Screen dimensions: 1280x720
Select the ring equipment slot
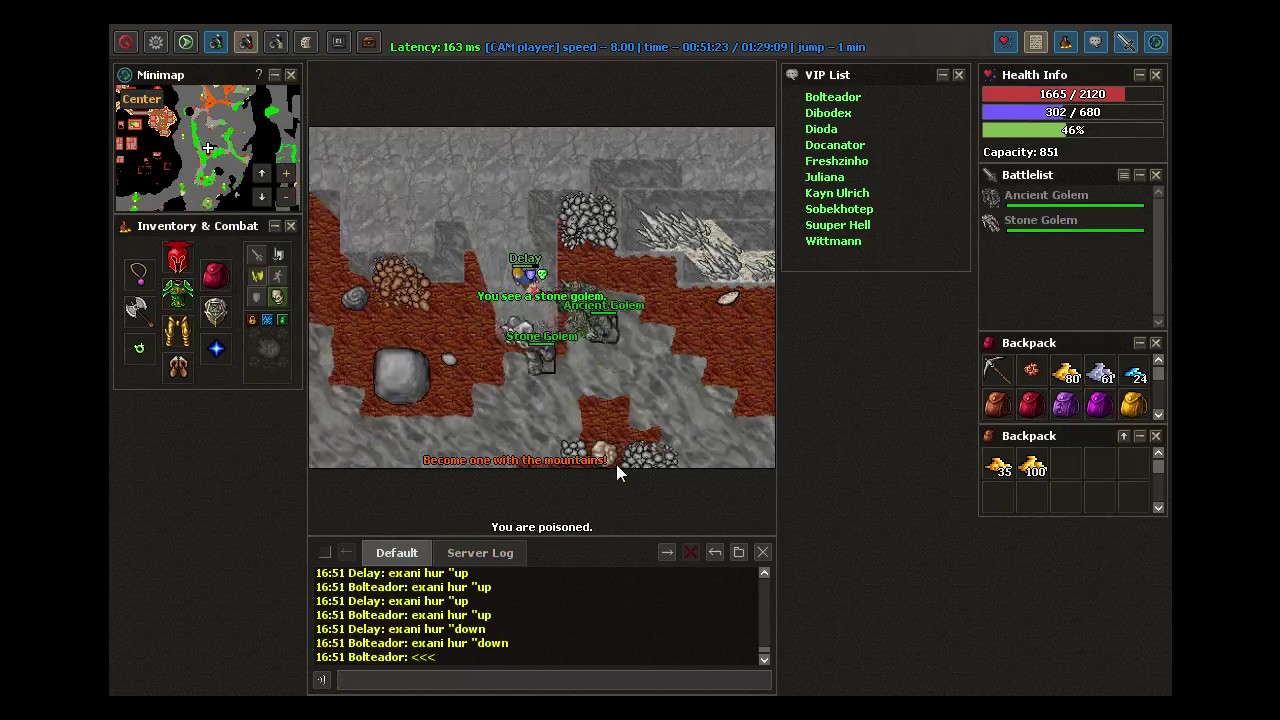pyautogui.click(x=139, y=347)
